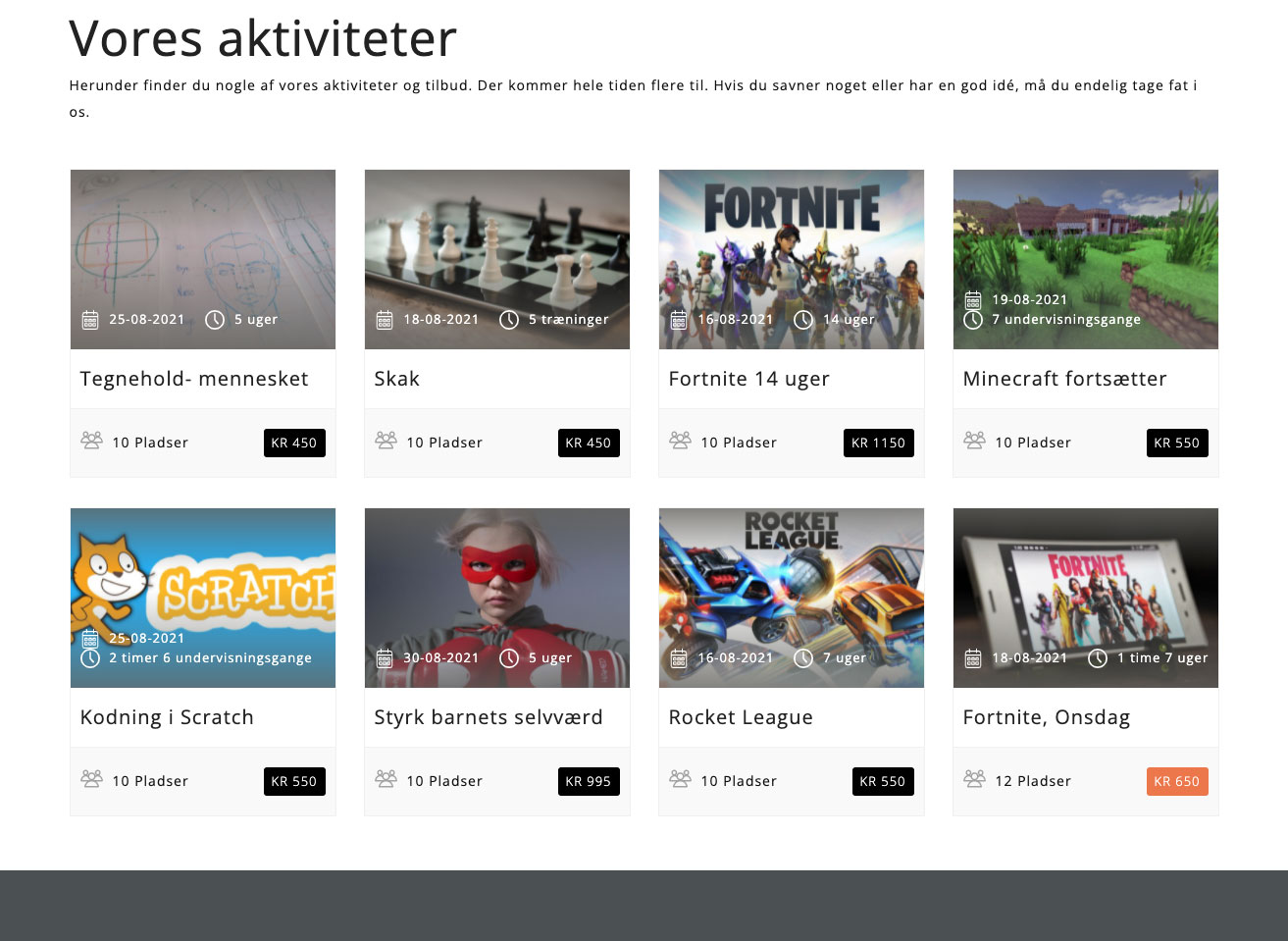The height and width of the screenshot is (941, 1288).
Task: Click the calendar icon on Minecraft fortsætter card
Action: (973, 300)
